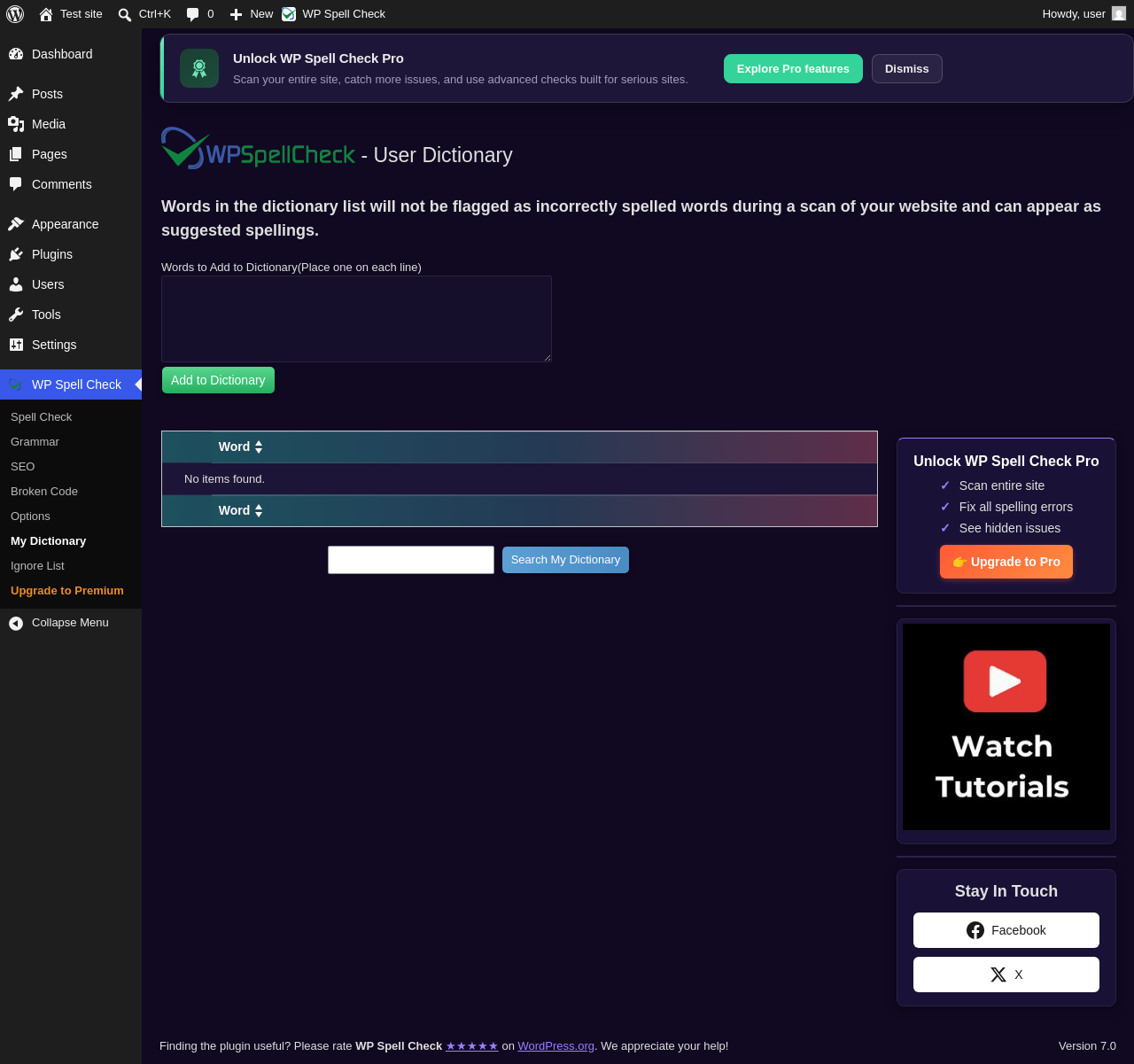
Task: Play the Watch Tutorials video thumbnail
Action: [1006, 726]
